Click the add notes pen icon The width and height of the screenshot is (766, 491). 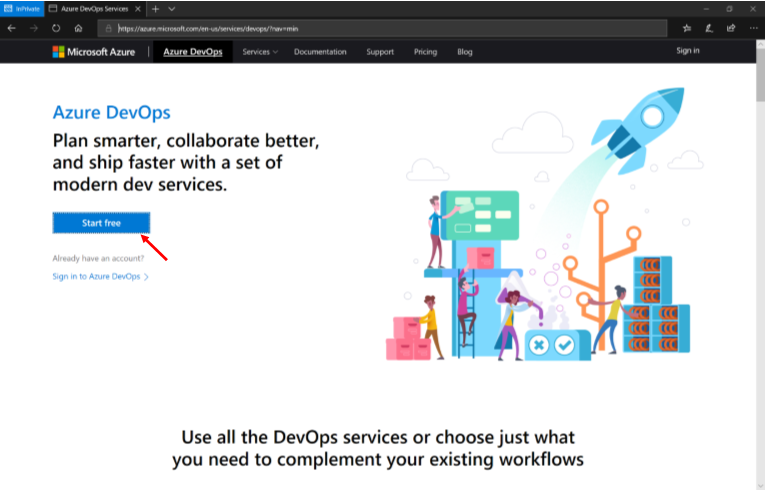(709, 28)
